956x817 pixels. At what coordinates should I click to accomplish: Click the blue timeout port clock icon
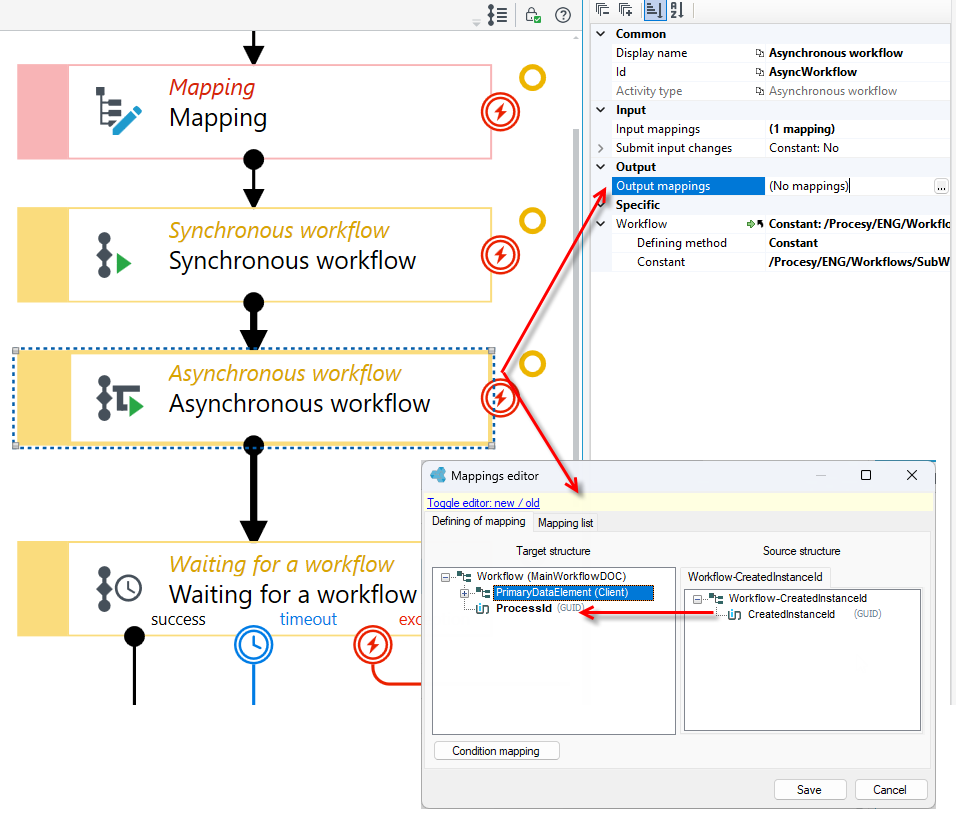[x=254, y=644]
